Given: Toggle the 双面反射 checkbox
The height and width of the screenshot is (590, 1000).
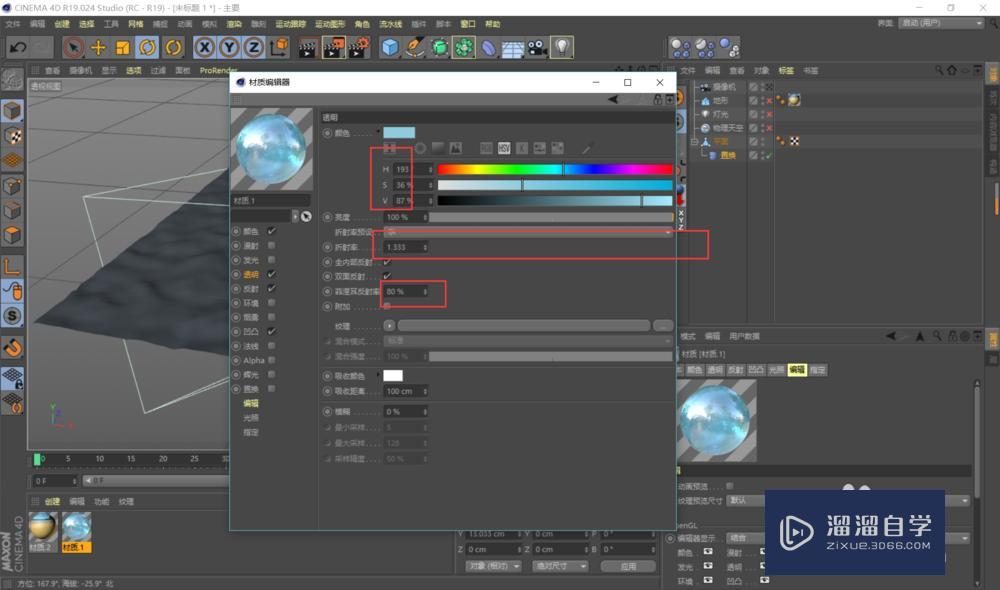Looking at the screenshot, I should (387, 276).
